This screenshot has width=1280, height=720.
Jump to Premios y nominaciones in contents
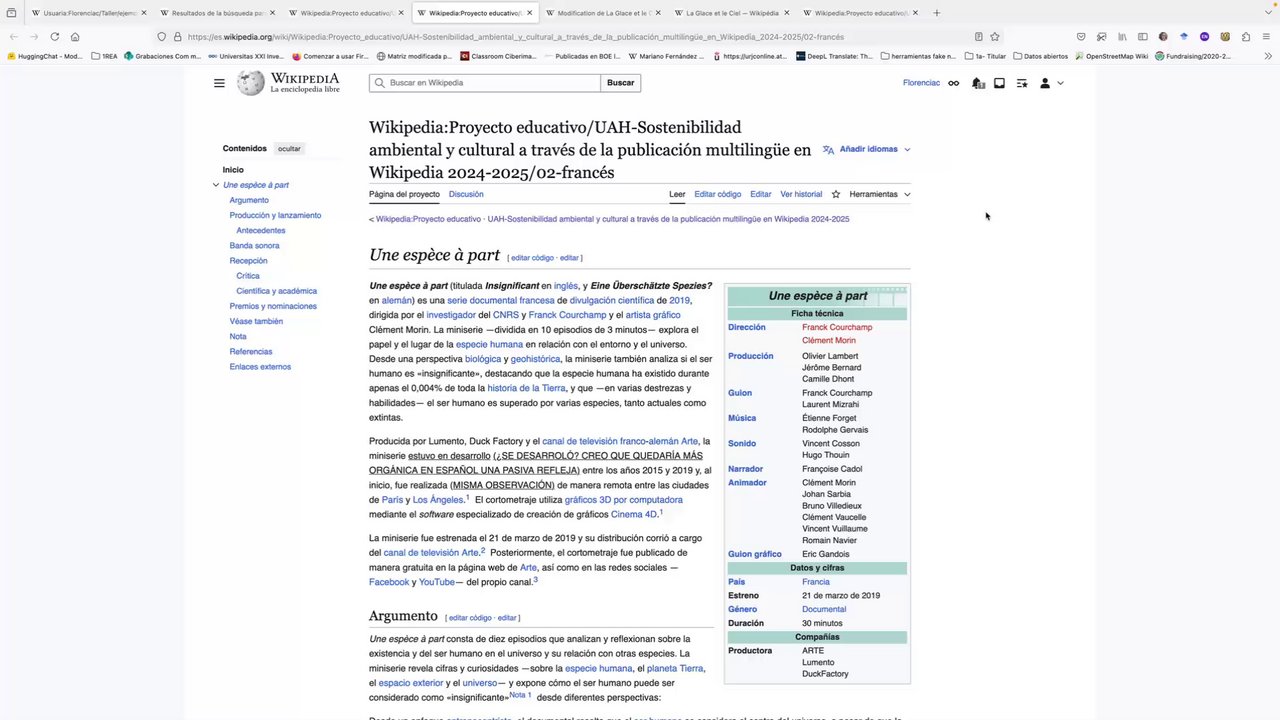[x=273, y=306]
